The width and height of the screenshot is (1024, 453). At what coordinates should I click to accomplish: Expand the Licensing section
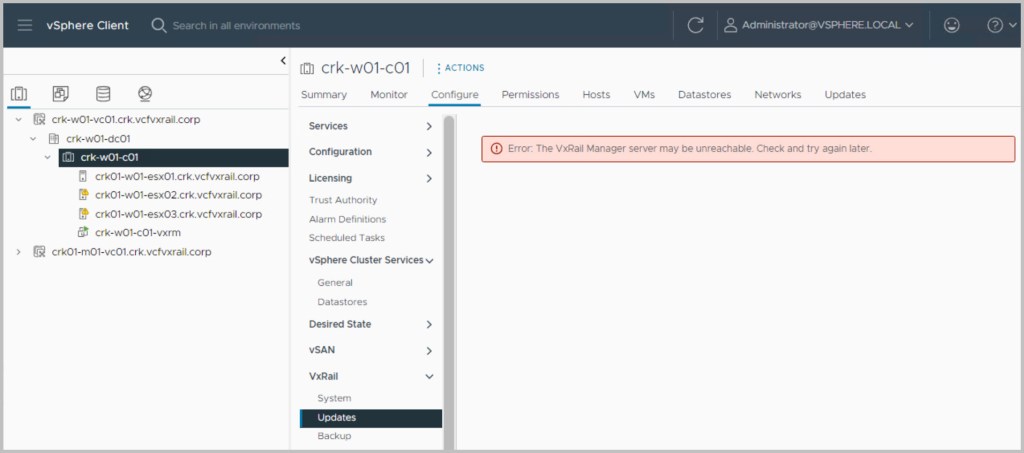point(429,179)
